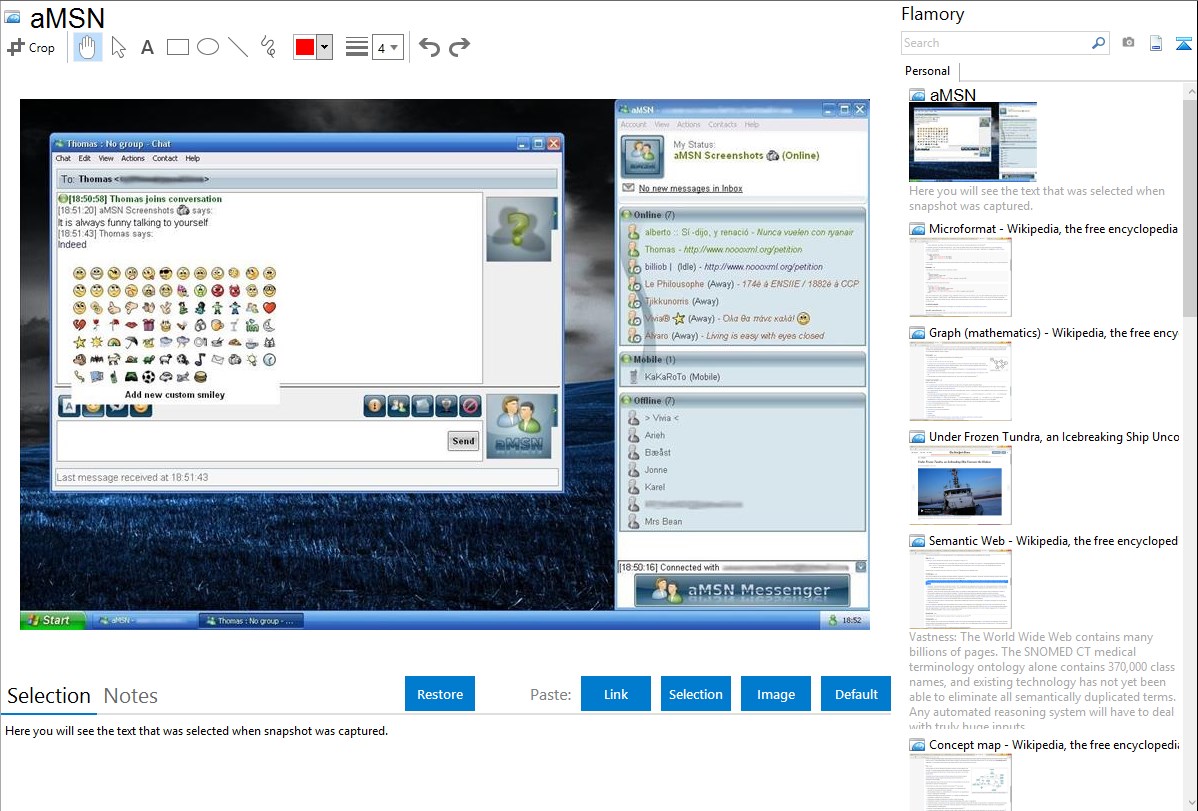Click 'No new messages in Inbox' link
The height and width of the screenshot is (811, 1198).
691,188
